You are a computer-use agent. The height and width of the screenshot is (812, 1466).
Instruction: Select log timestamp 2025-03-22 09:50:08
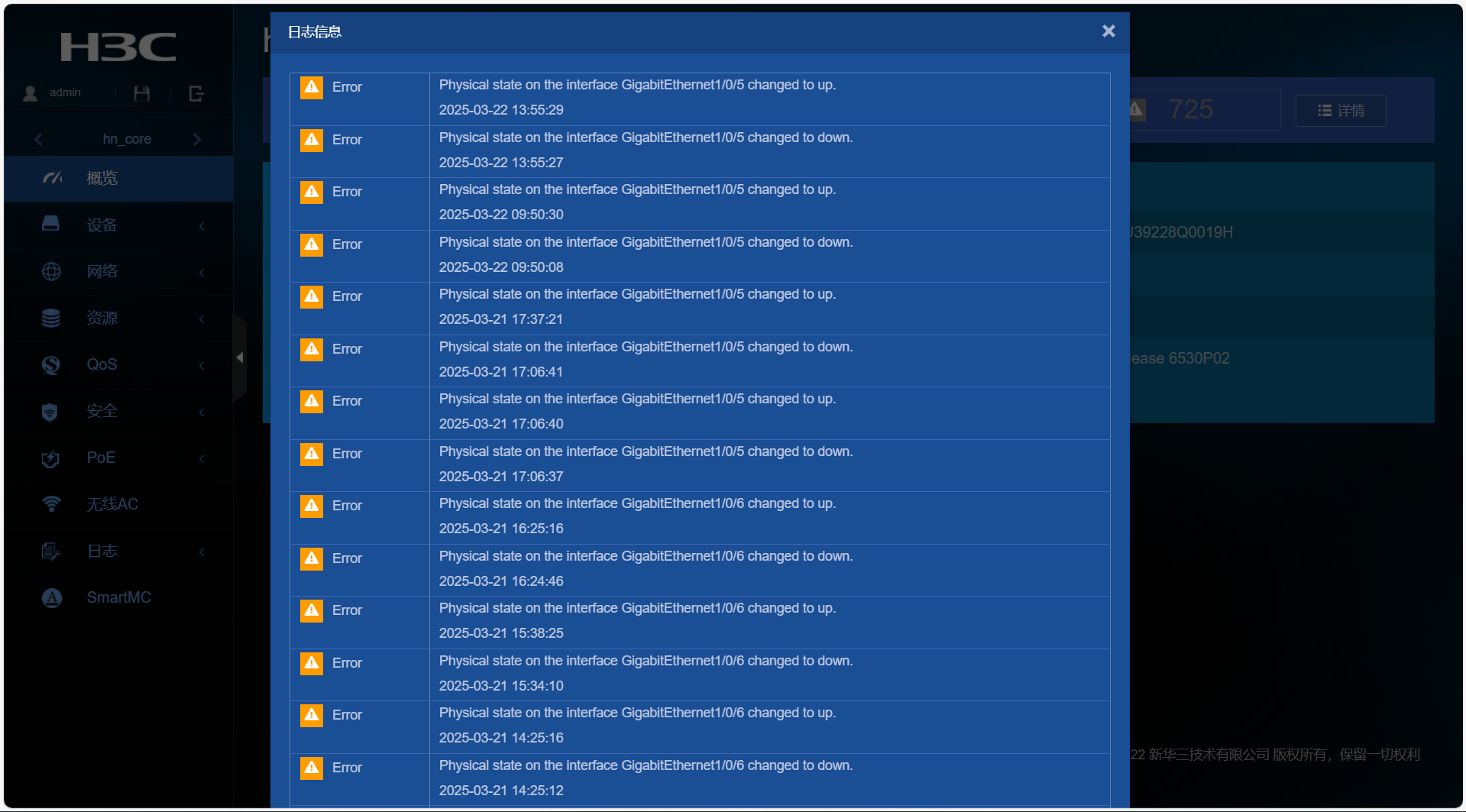501,267
